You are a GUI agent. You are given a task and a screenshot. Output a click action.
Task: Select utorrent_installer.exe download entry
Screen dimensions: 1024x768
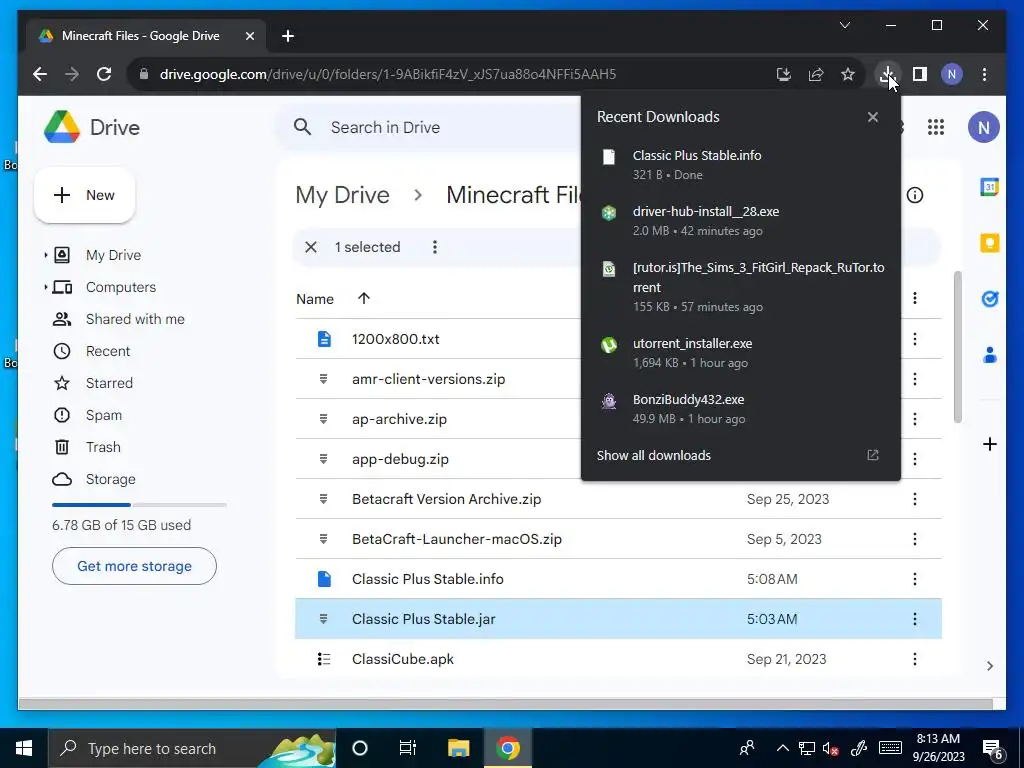pyautogui.click(x=741, y=353)
